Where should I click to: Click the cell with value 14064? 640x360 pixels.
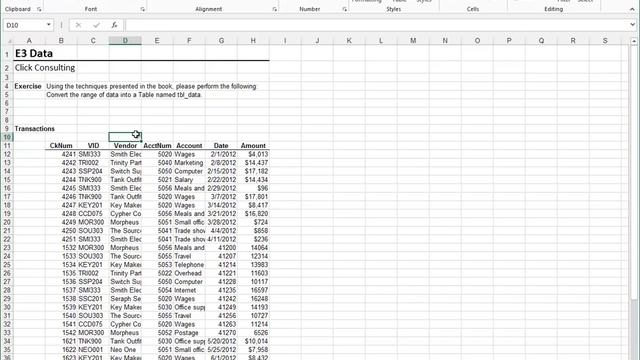(x=253, y=248)
